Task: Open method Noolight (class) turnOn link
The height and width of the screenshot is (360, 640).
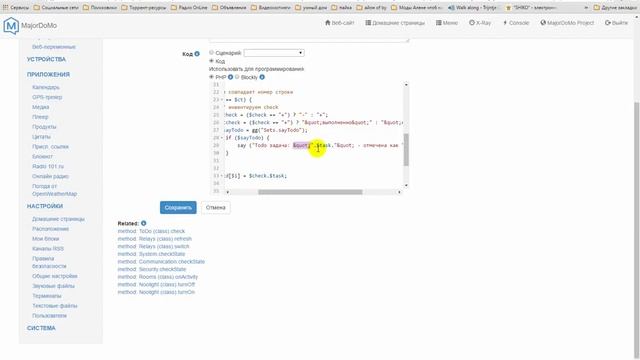Action: (x=156, y=292)
